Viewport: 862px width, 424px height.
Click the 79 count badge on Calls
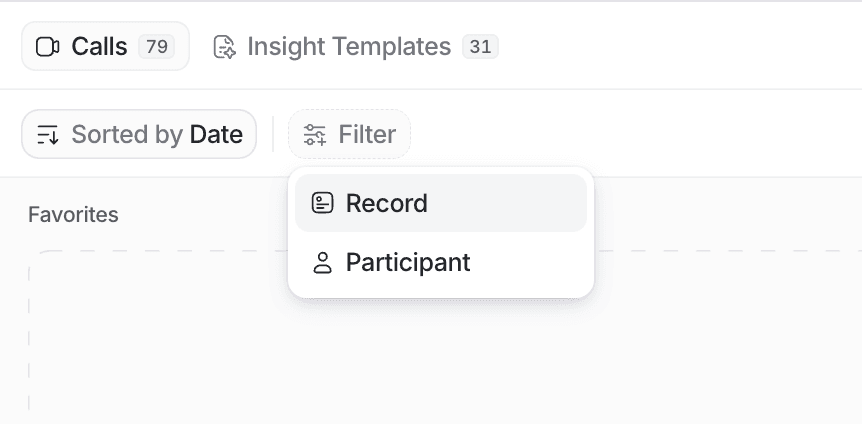coord(157,47)
